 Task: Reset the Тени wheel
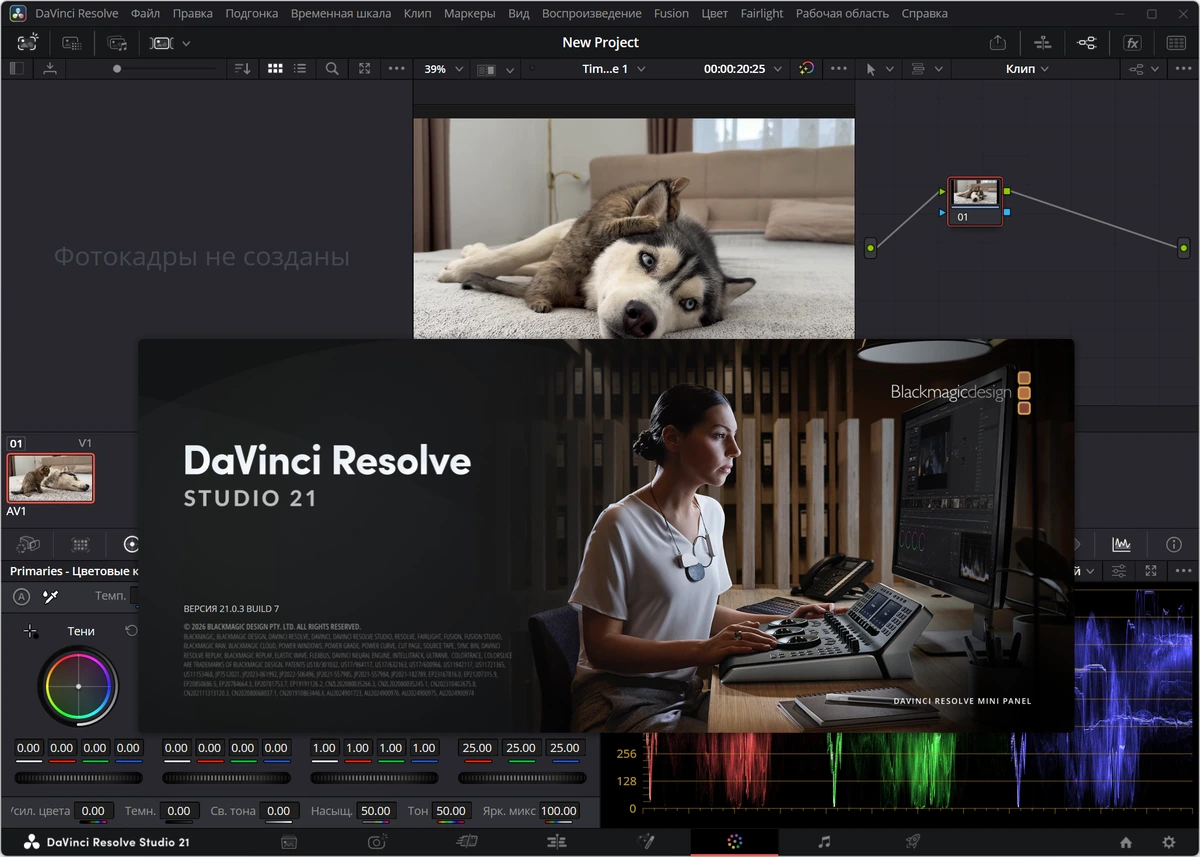(x=131, y=631)
